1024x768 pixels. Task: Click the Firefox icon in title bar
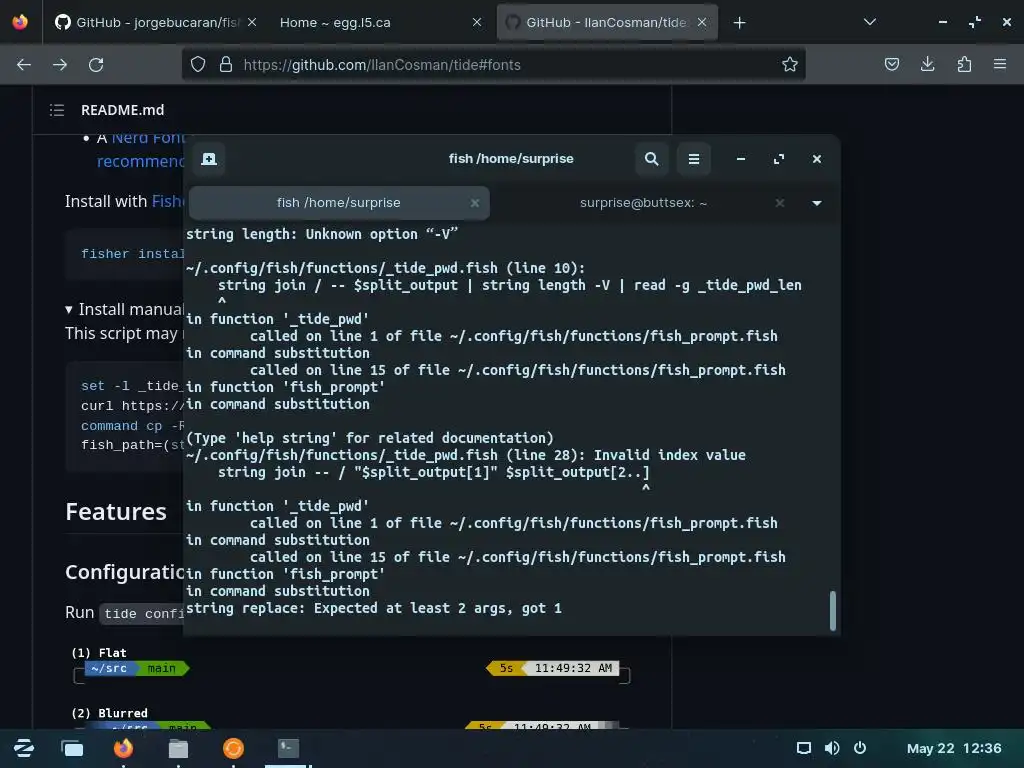tap(20, 22)
